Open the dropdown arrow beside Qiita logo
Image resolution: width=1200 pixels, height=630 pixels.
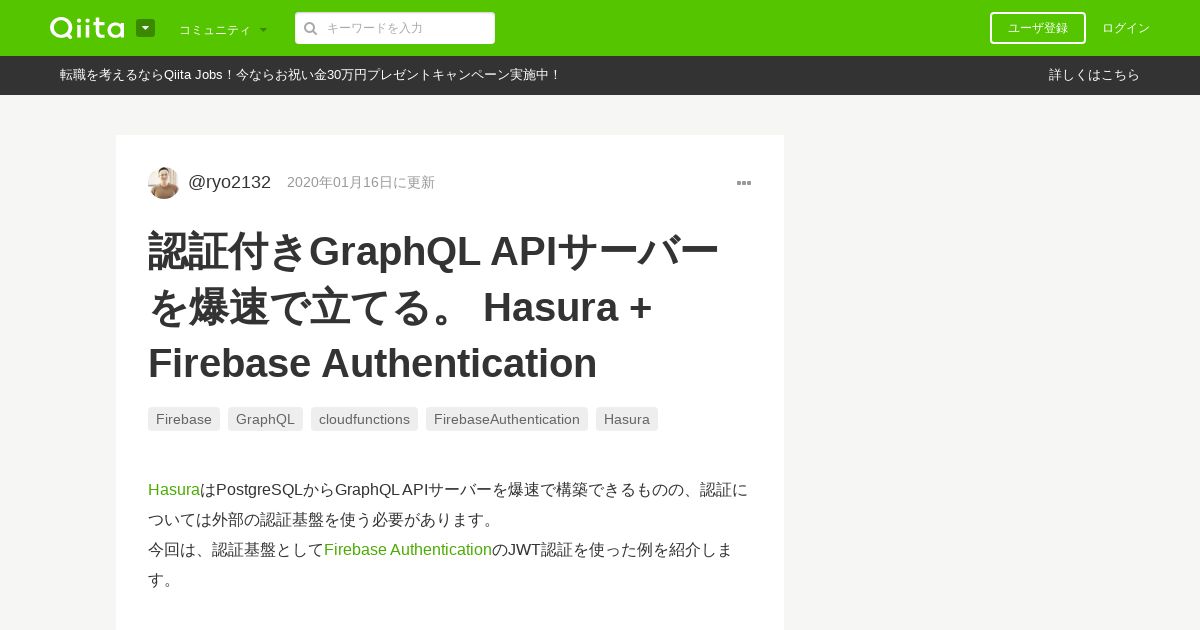click(145, 28)
